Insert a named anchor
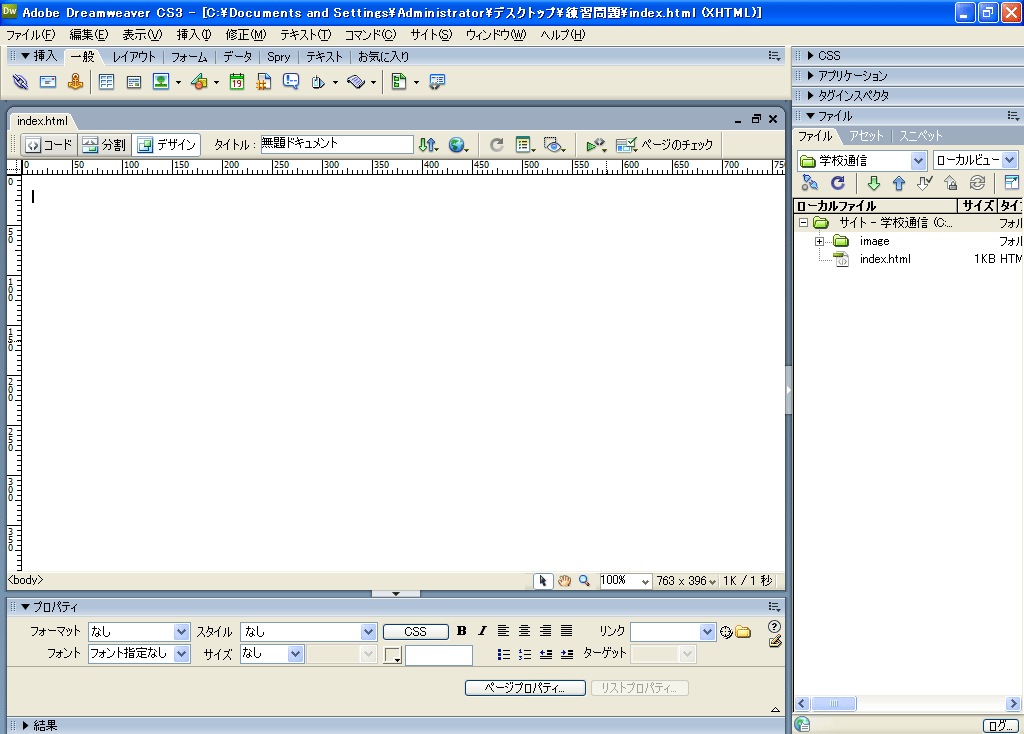 pos(75,82)
